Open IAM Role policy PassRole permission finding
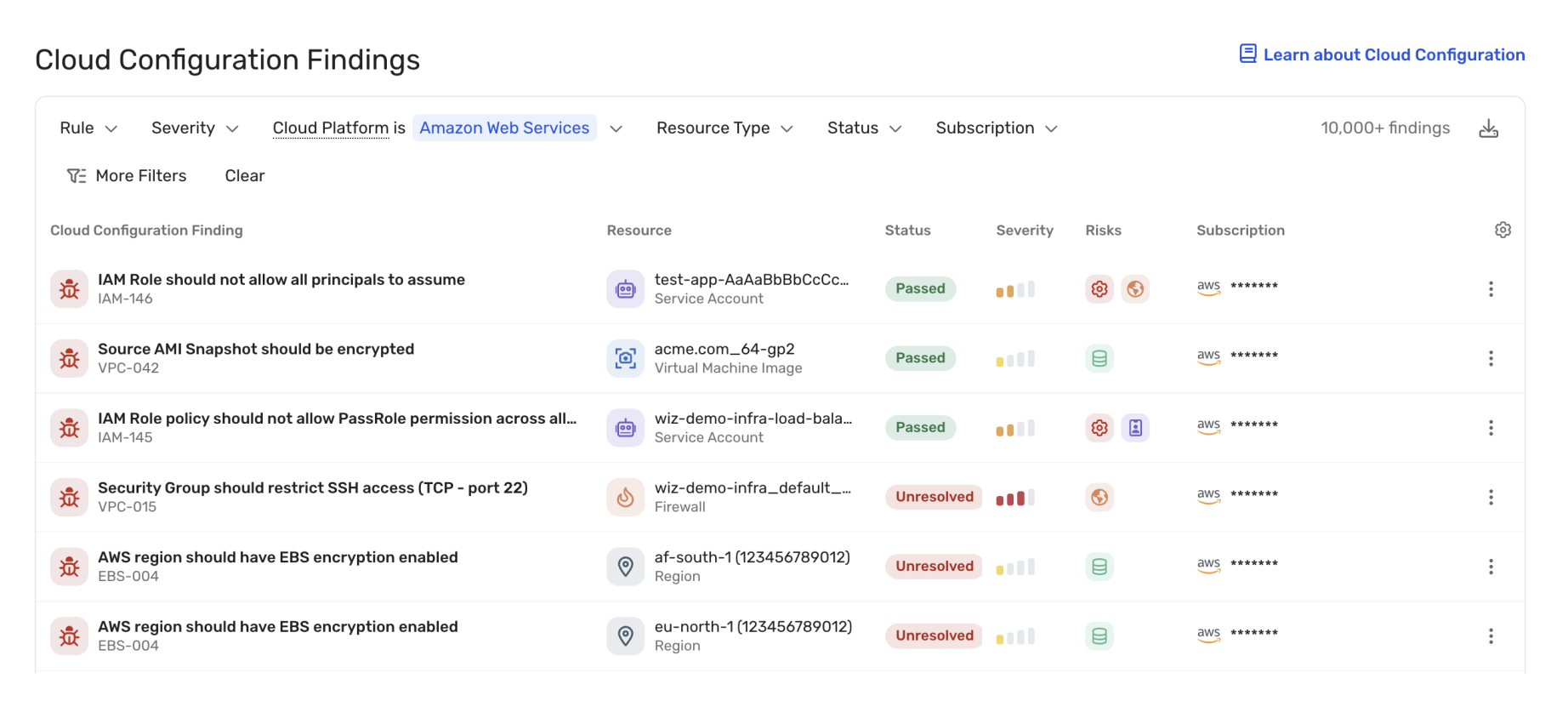1568x701 pixels. pyautogui.click(x=338, y=419)
